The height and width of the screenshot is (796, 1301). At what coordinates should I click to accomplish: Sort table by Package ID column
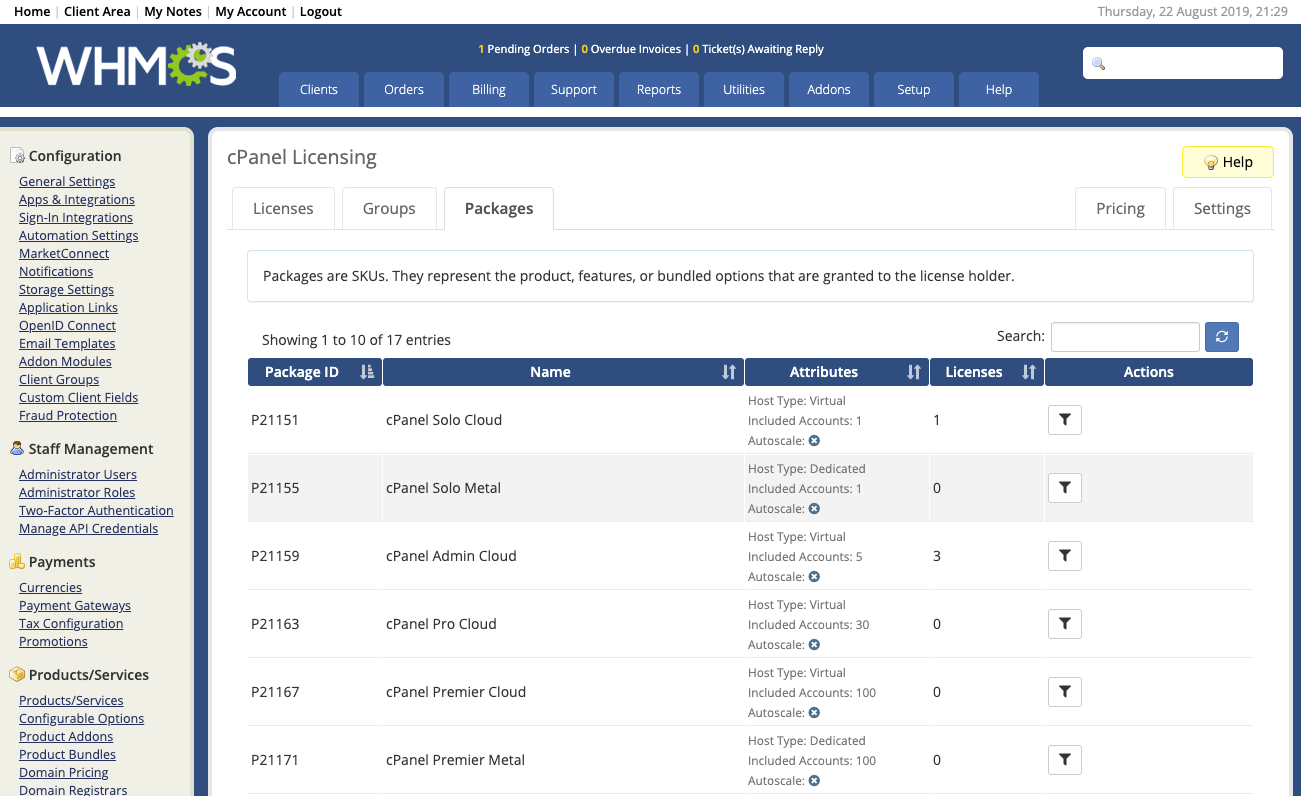coord(315,372)
